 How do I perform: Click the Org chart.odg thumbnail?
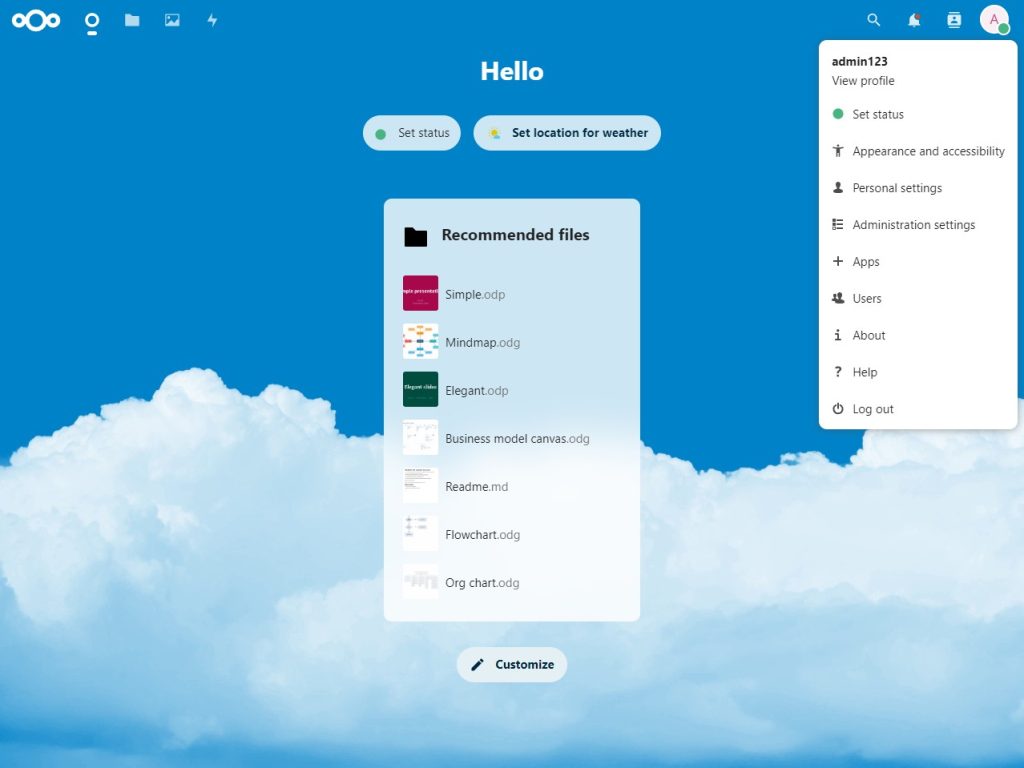coord(421,581)
